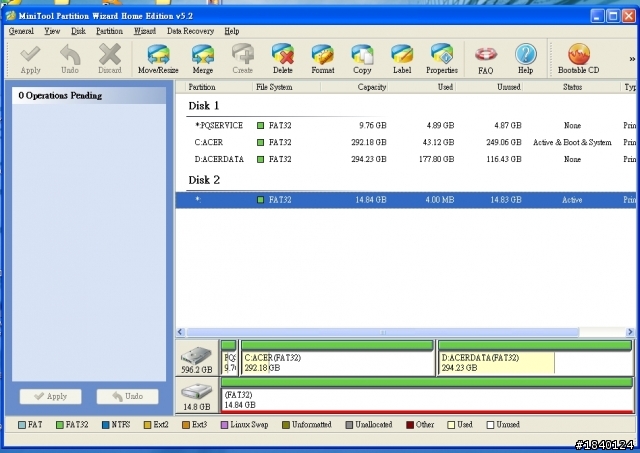
Task: Click the horizontal scrollbar right arrow
Action: pos(630,332)
